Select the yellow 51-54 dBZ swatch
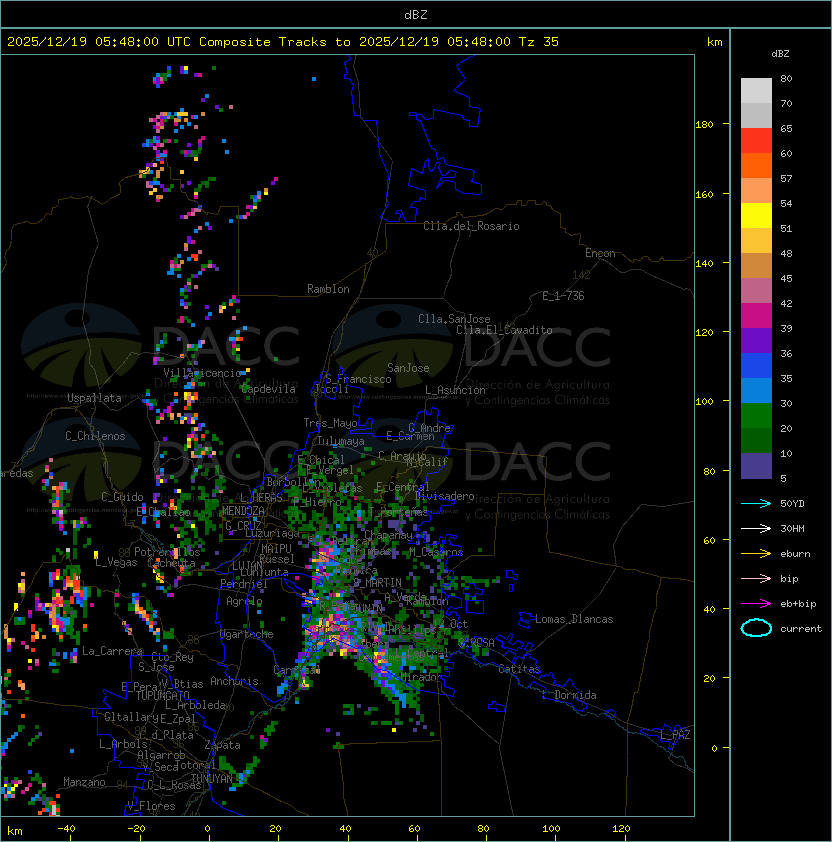This screenshot has height=842, width=832. [x=756, y=215]
